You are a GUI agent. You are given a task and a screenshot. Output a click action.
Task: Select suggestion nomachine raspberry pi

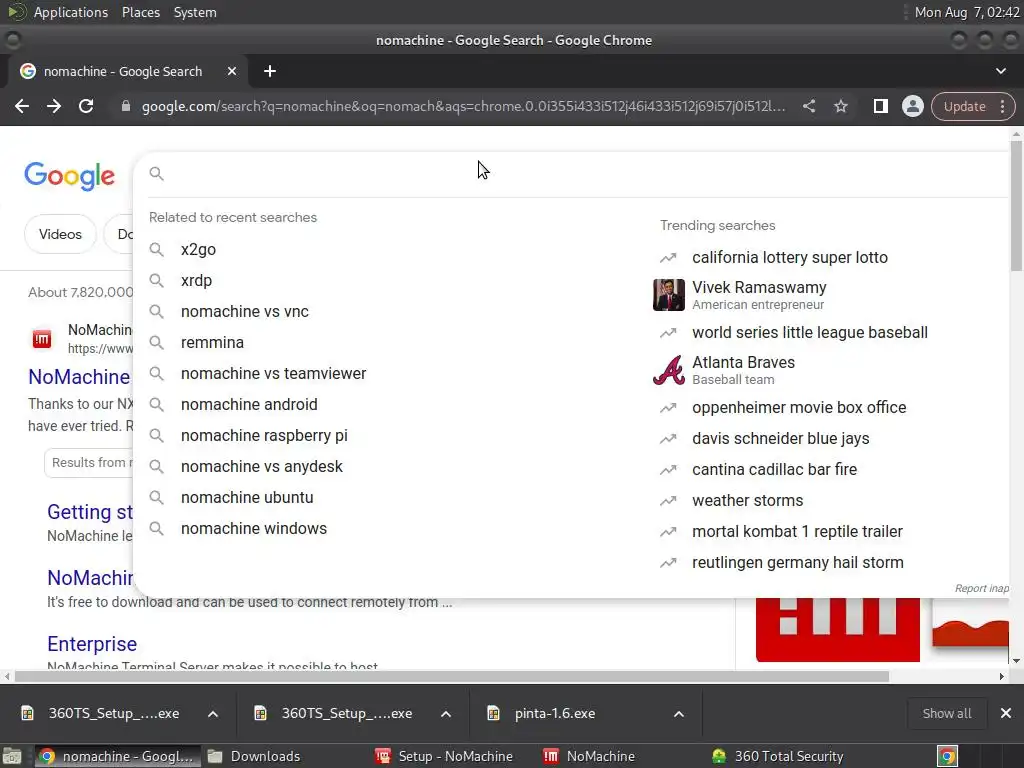(264, 436)
